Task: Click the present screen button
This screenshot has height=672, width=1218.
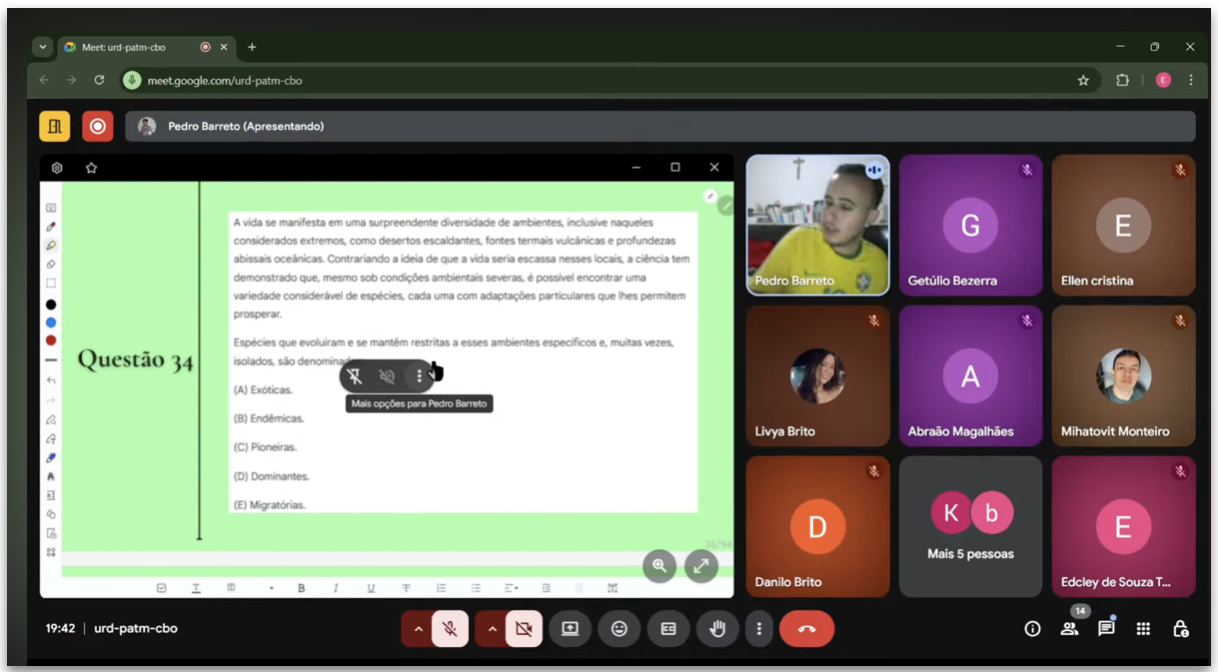Action: tap(570, 629)
